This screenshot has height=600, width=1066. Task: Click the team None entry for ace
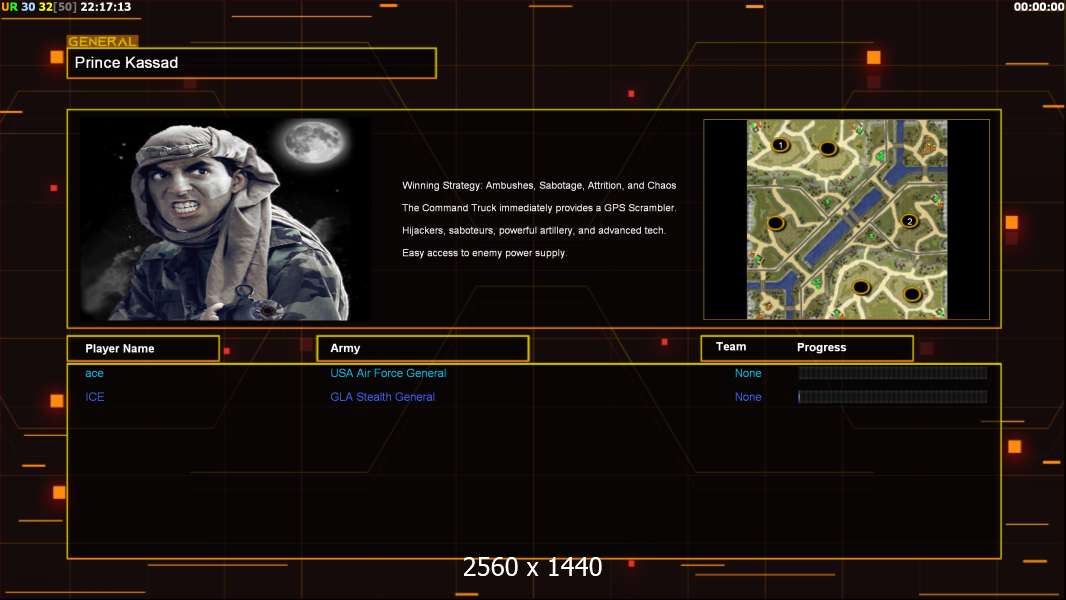click(748, 373)
